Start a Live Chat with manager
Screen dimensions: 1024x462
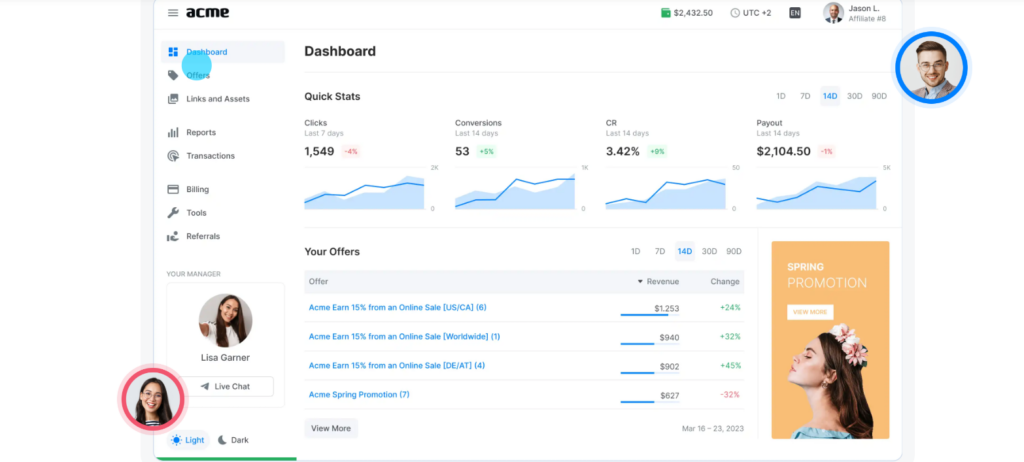225,386
